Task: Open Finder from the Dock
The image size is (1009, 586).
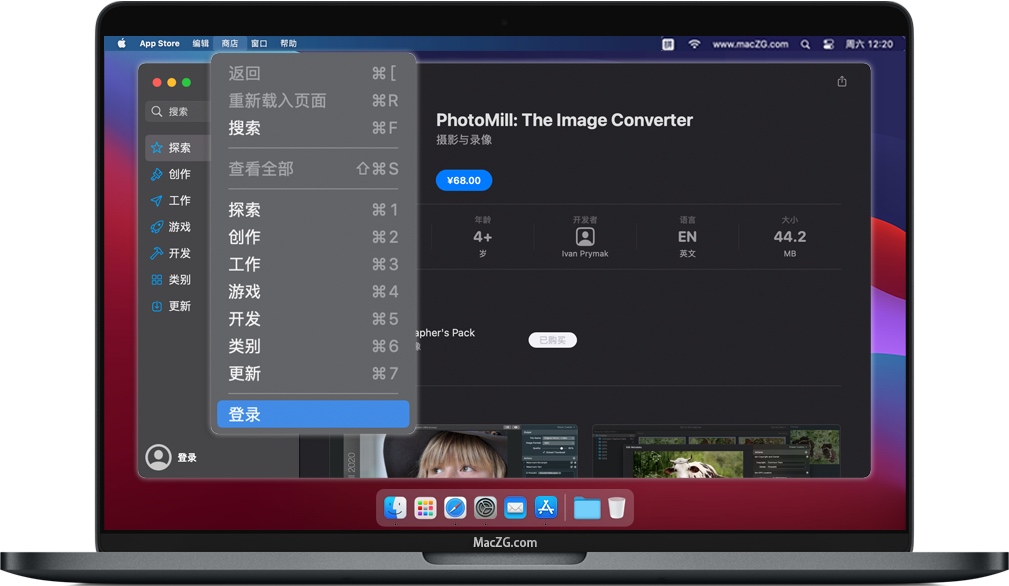Action: 395,508
